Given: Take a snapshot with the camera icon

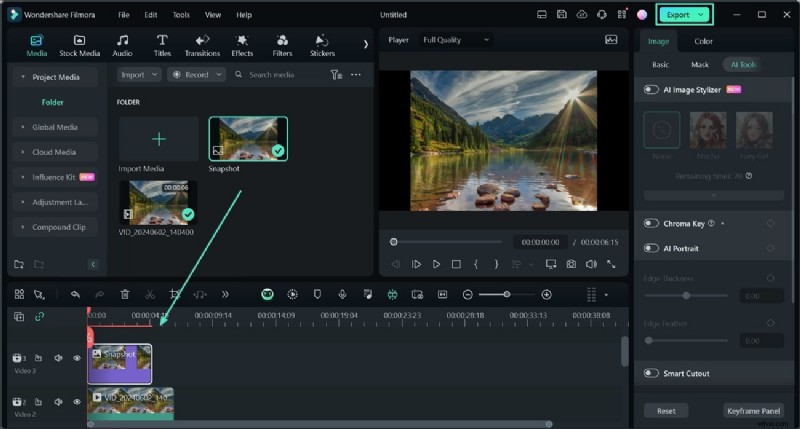Looking at the screenshot, I should pos(571,264).
